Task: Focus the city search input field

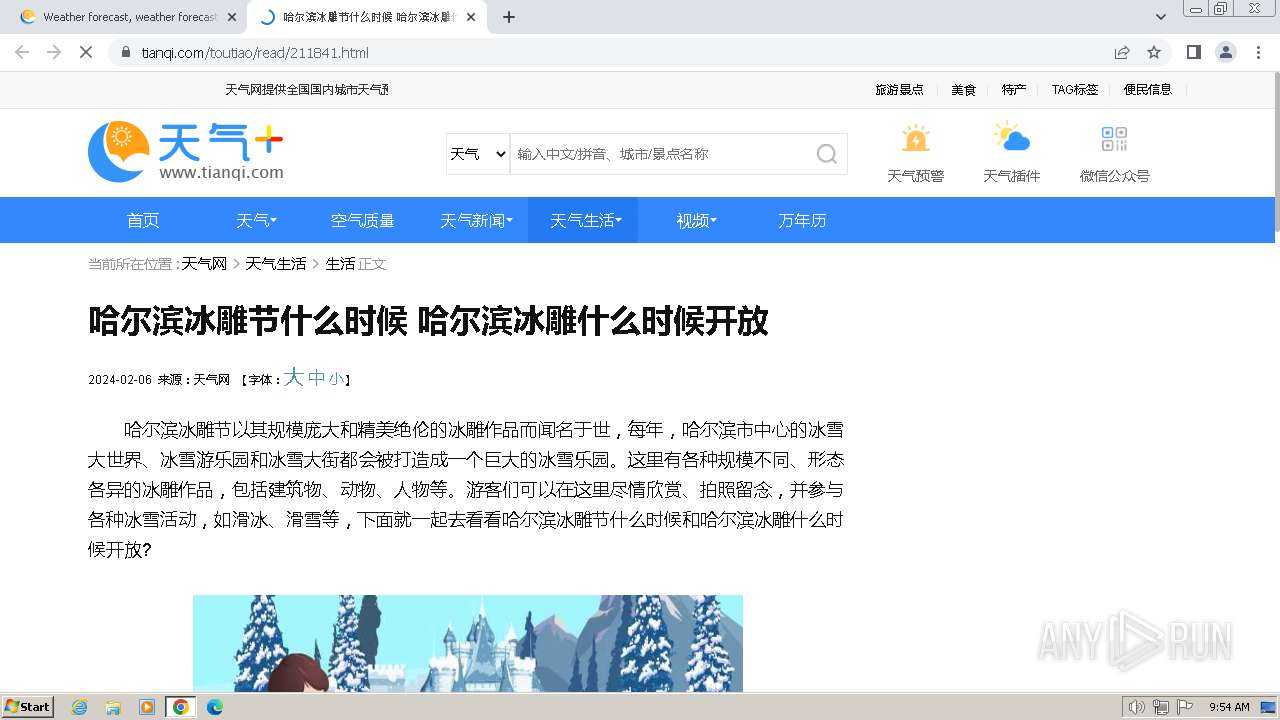Action: coord(661,154)
